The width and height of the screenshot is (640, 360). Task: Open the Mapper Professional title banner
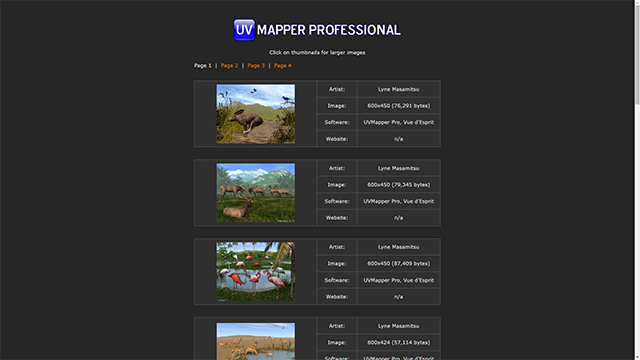click(x=317, y=30)
